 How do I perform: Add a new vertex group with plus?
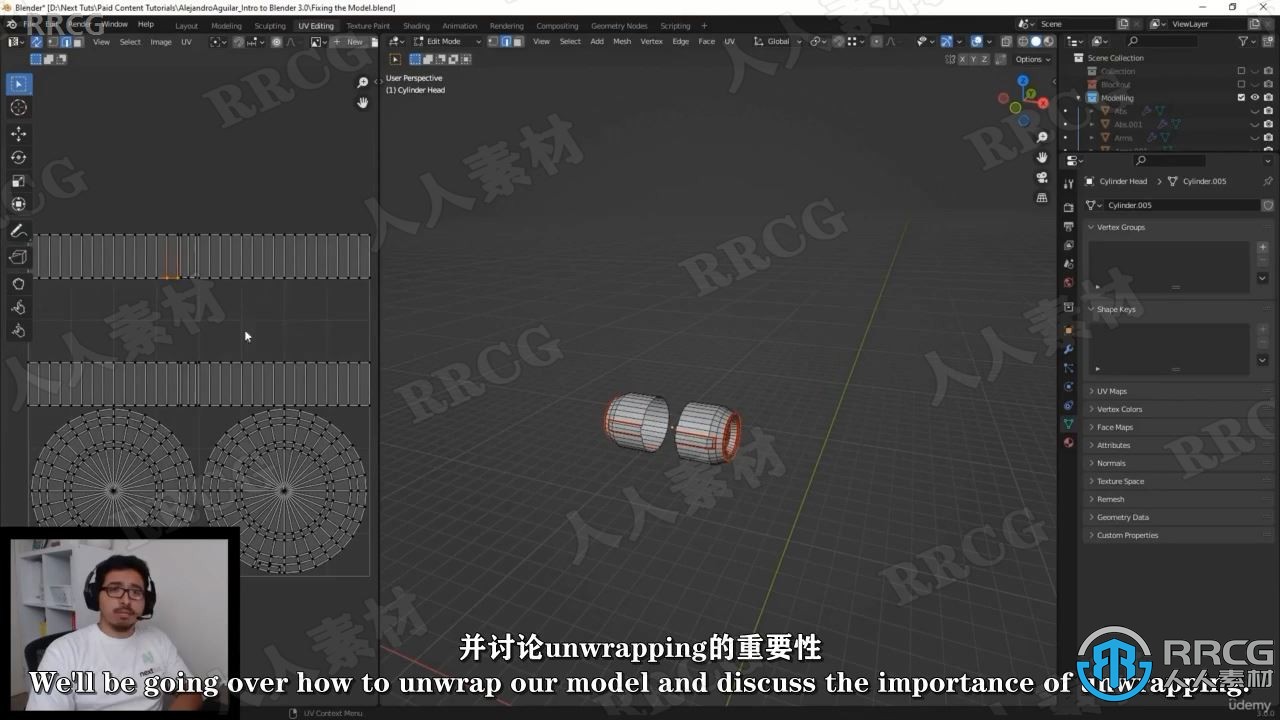[1262, 247]
